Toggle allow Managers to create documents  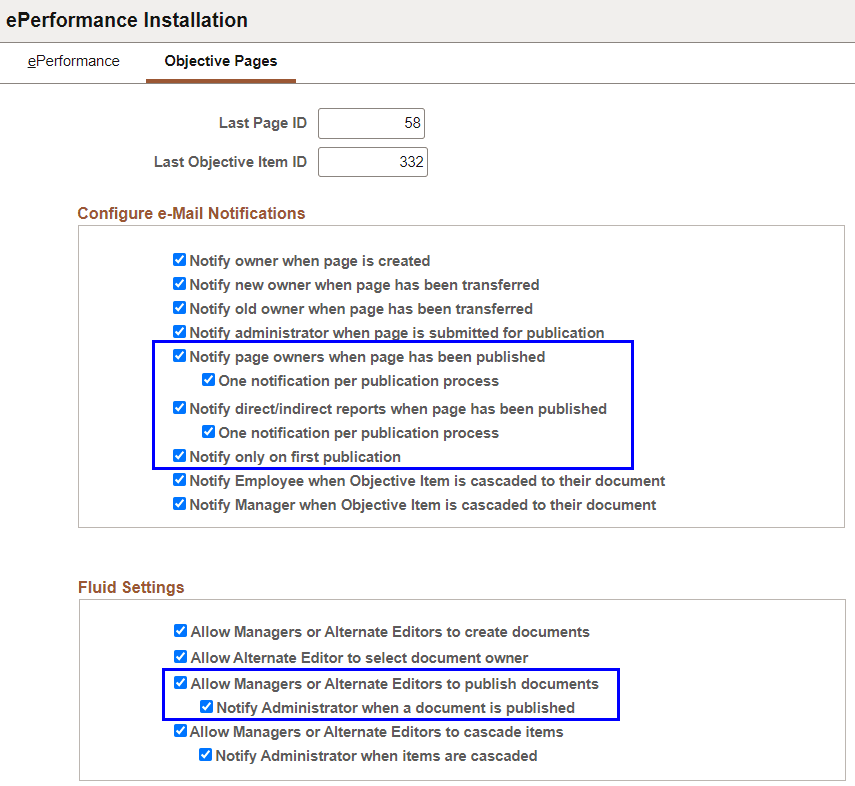coord(180,631)
